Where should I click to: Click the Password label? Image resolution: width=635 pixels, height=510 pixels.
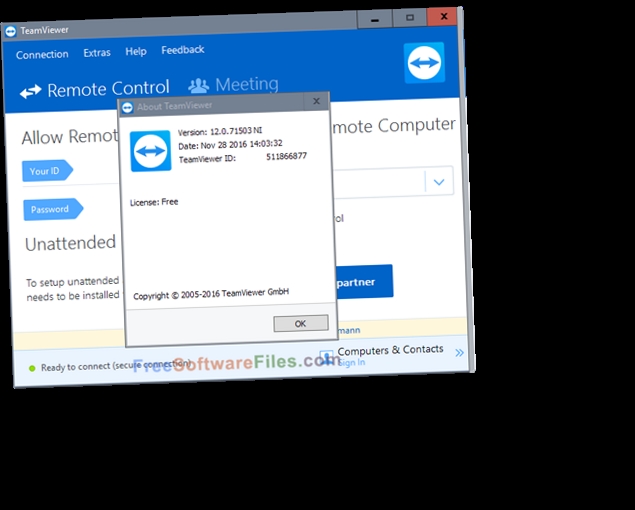(x=53, y=209)
